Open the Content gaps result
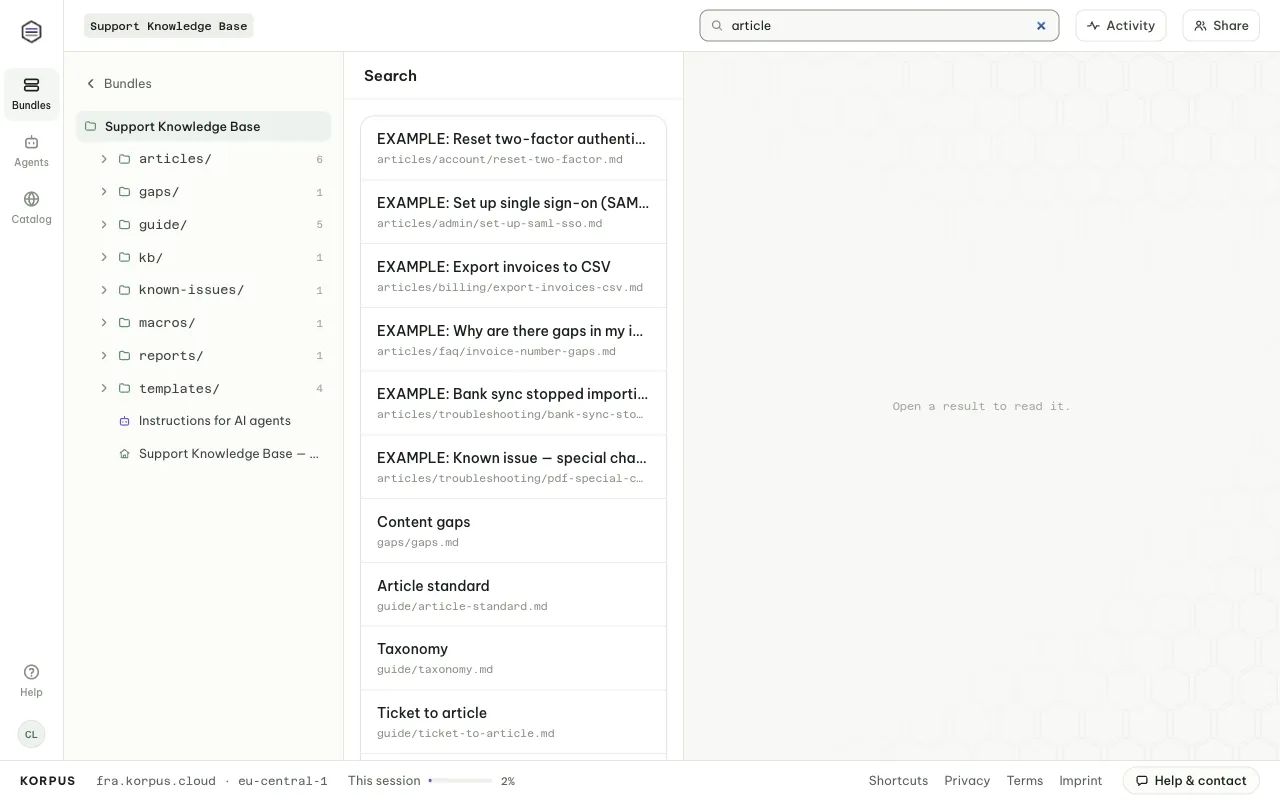The height and width of the screenshot is (800, 1280). click(513, 531)
